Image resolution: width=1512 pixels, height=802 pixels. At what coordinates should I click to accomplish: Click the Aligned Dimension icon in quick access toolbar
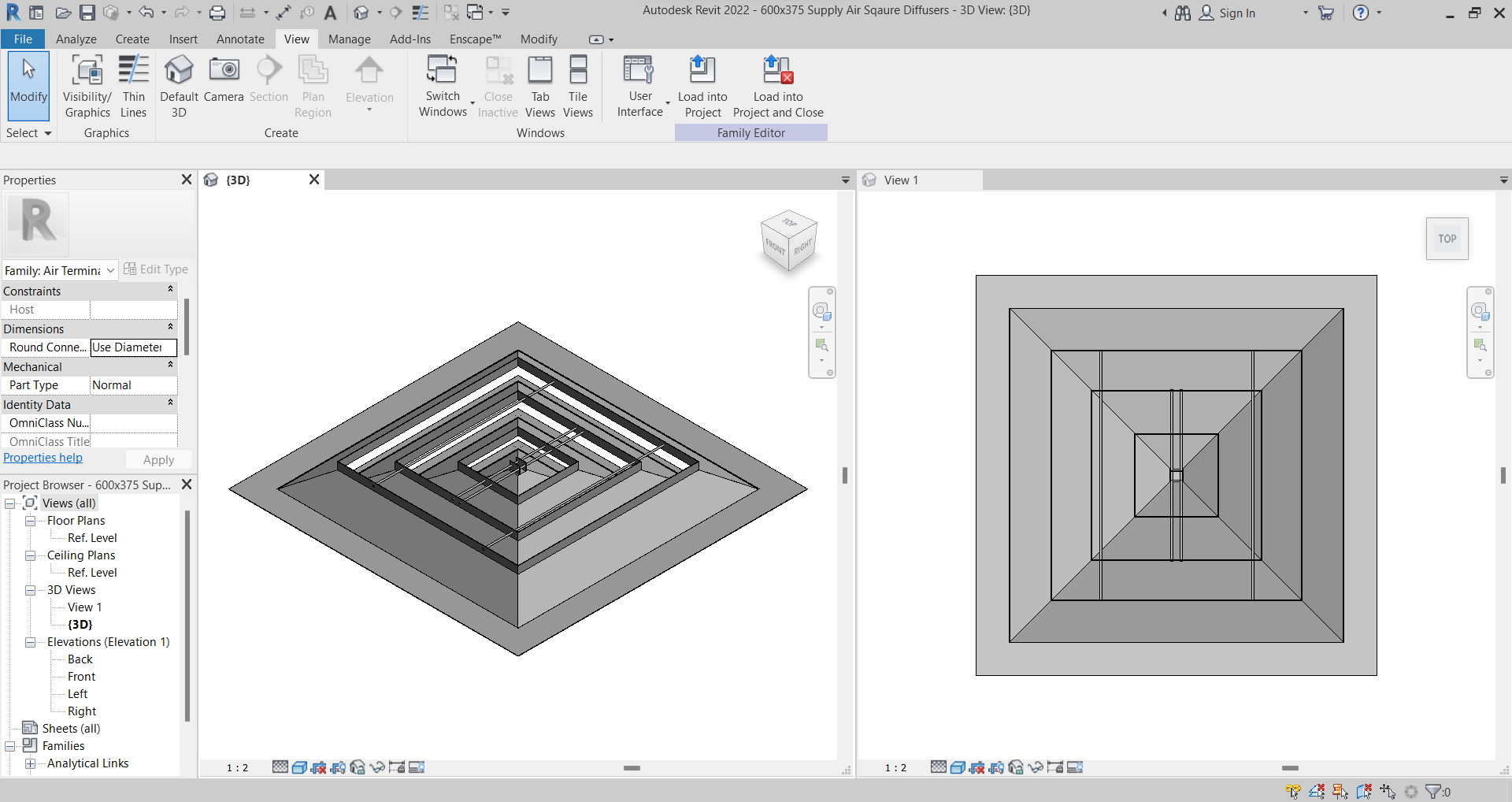coord(283,13)
